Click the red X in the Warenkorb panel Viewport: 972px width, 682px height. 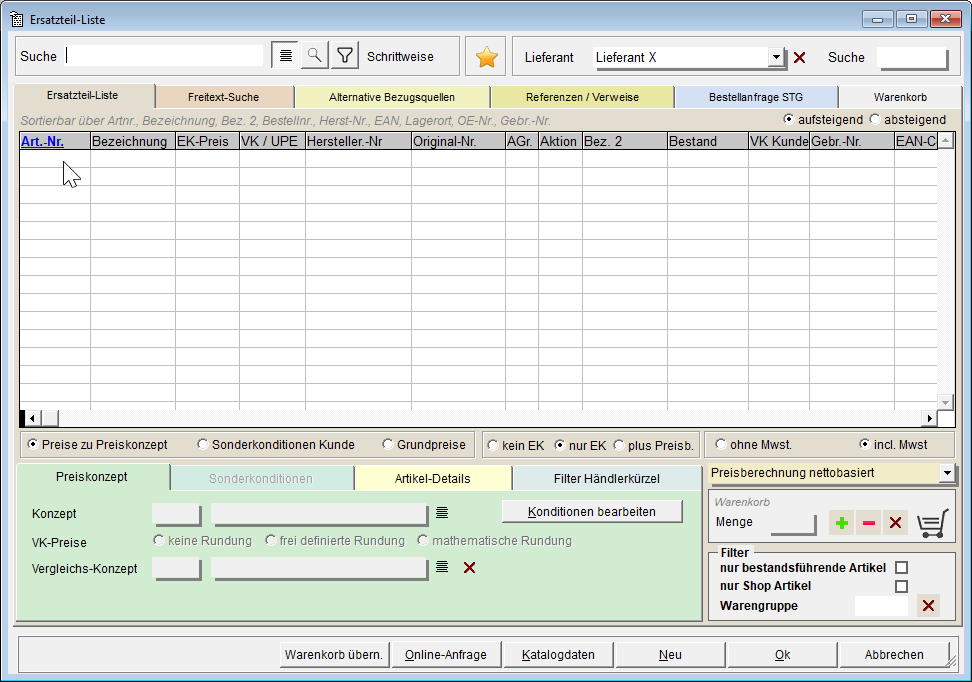[895, 523]
